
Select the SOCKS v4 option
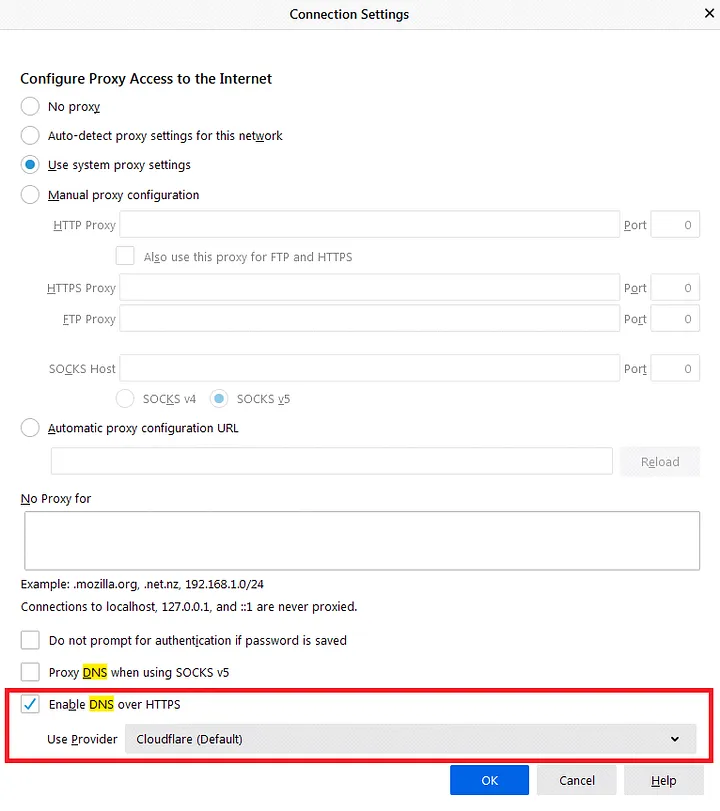point(126,398)
